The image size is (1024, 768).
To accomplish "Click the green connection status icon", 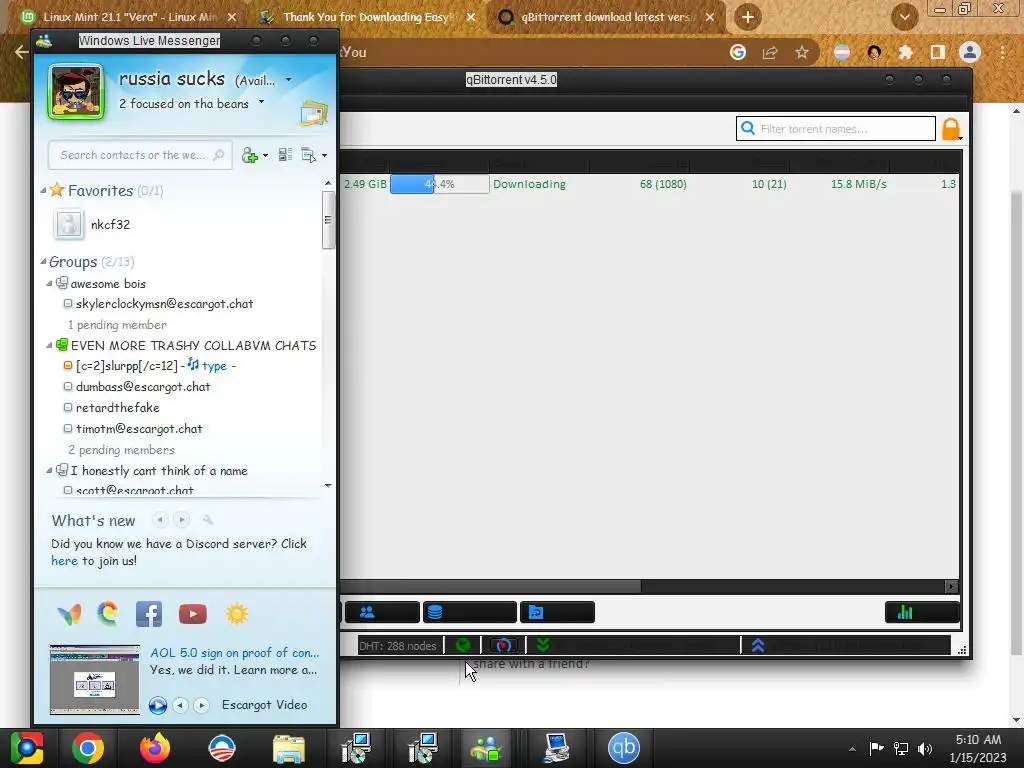I will click(x=463, y=645).
